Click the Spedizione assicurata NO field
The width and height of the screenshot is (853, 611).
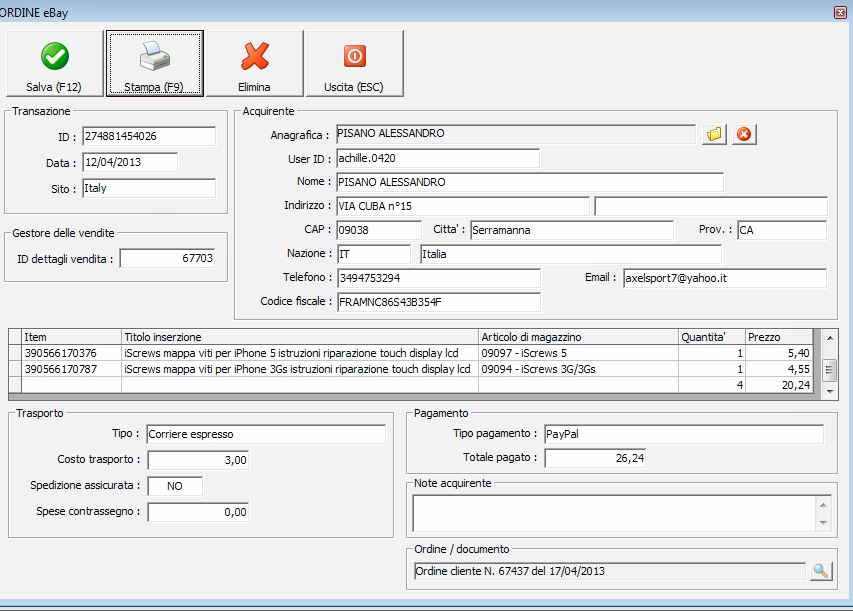[175, 486]
